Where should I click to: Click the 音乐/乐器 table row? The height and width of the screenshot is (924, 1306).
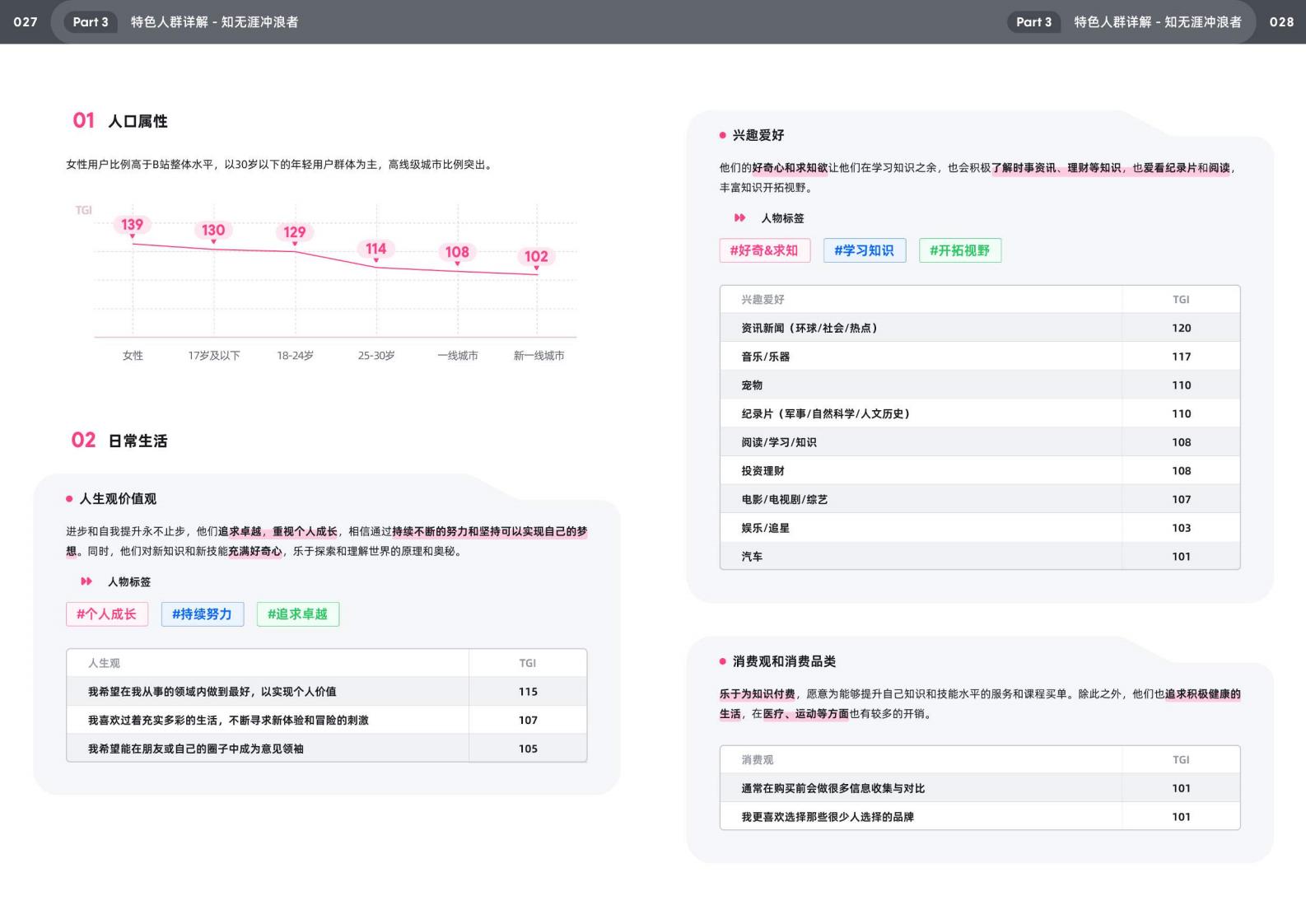980,357
